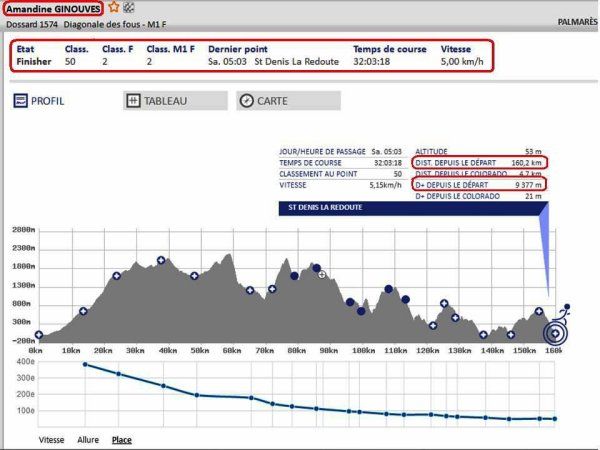The image size is (600, 450).
Task: Switch to the TABLEAU tab
Action: tap(169, 101)
